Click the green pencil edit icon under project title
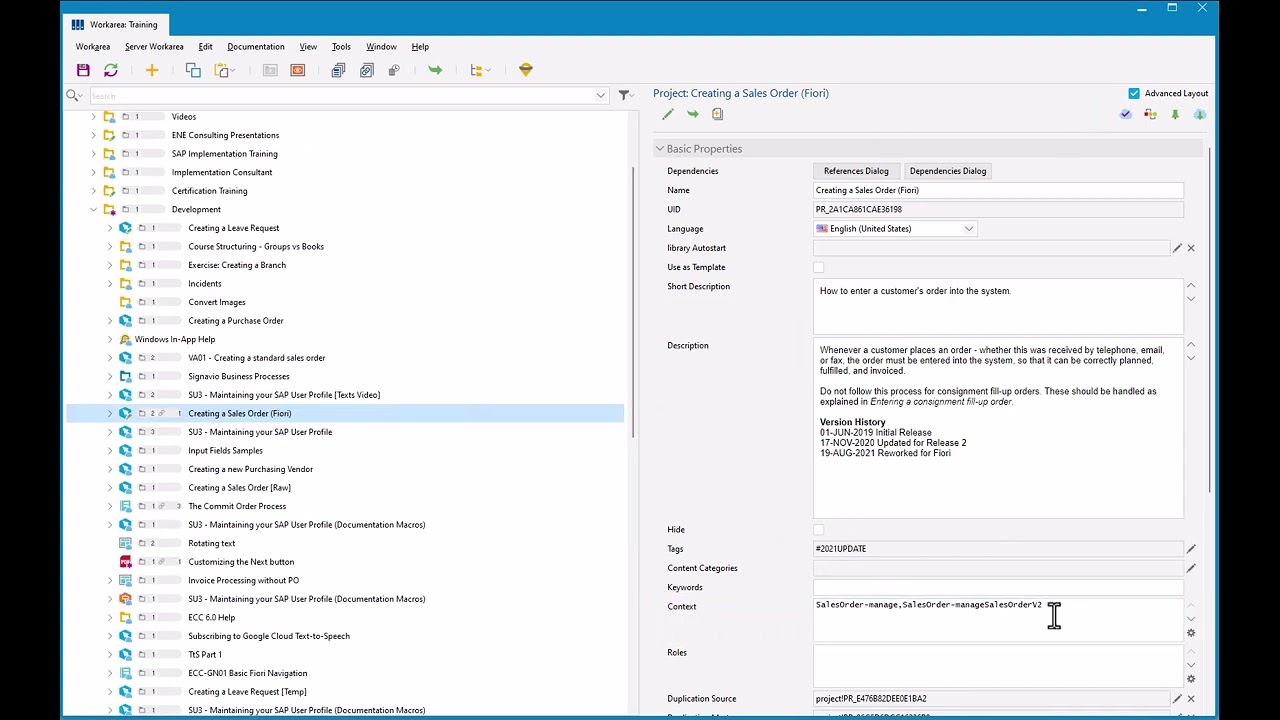The height and width of the screenshot is (720, 1280). (x=668, y=115)
